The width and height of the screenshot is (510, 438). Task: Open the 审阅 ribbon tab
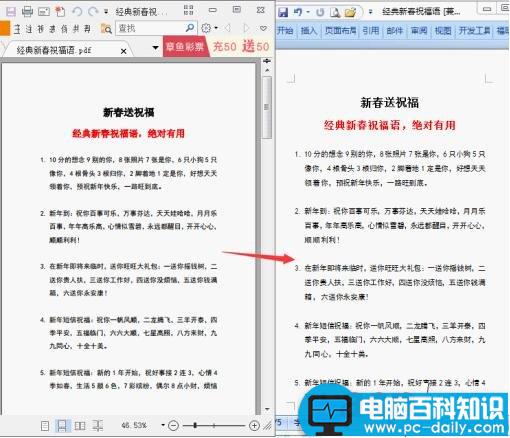coord(419,31)
